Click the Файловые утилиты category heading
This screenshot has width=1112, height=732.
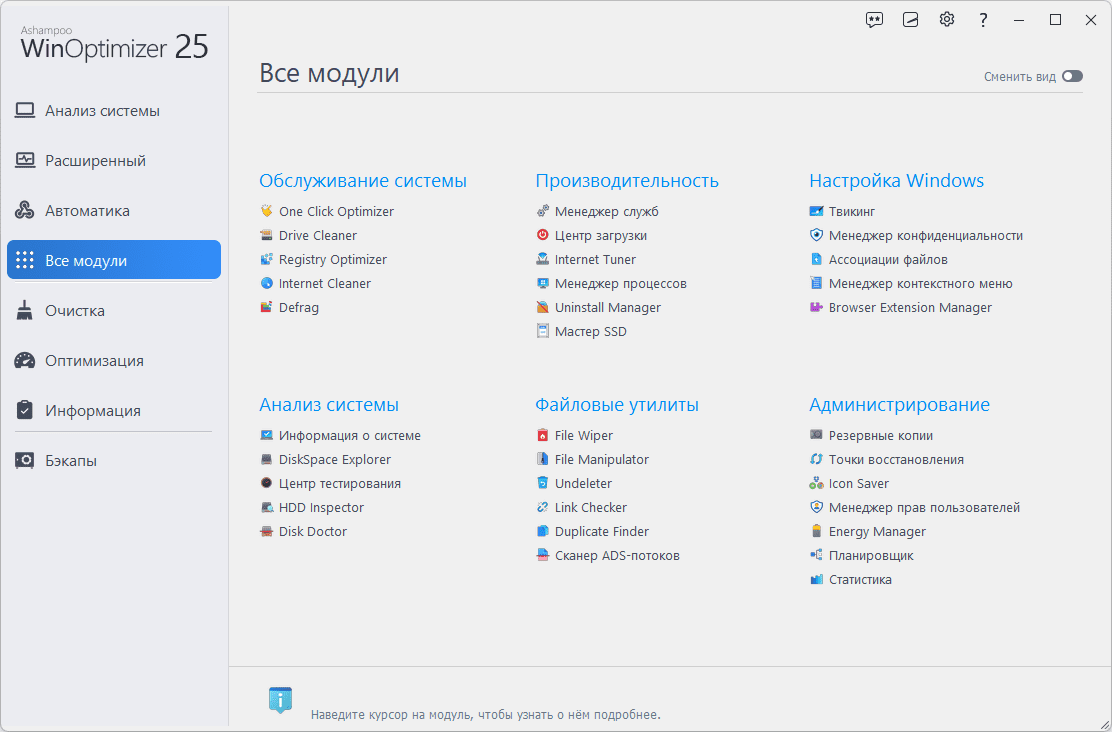tap(617, 405)
